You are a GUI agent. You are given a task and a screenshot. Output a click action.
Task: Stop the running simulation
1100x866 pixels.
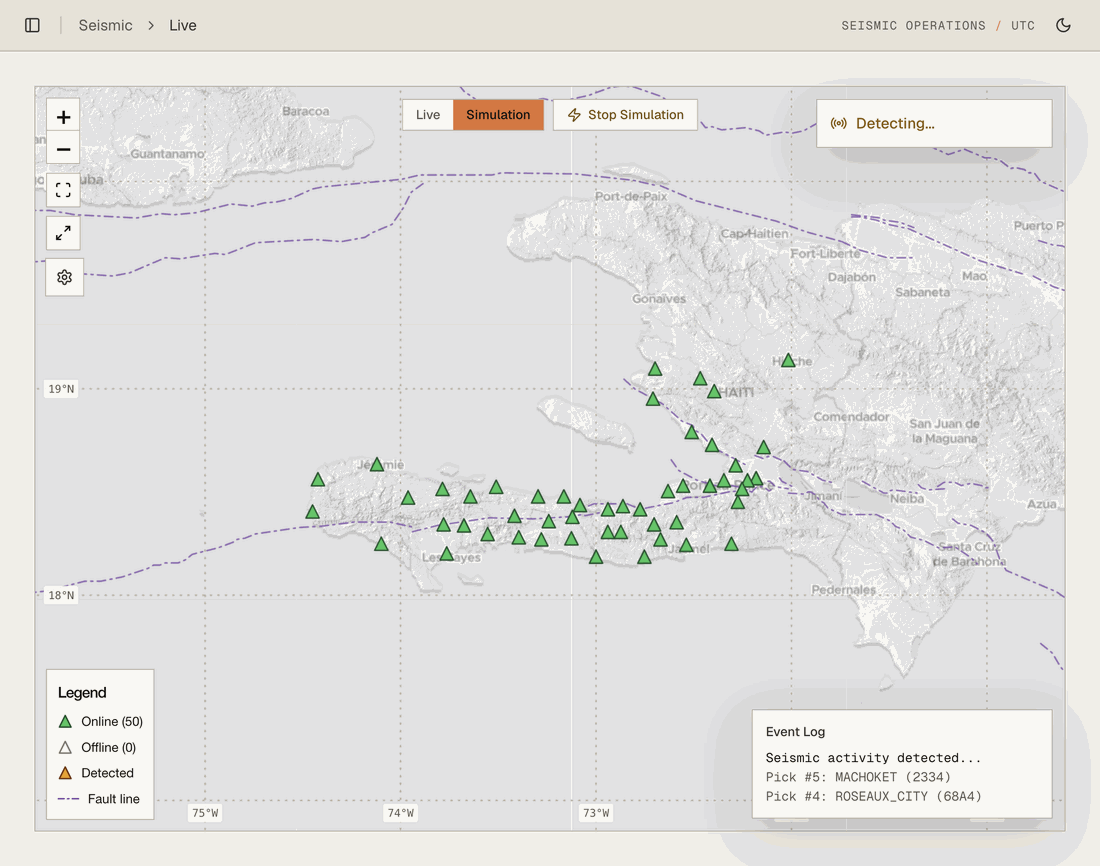[x=625, y=115]
